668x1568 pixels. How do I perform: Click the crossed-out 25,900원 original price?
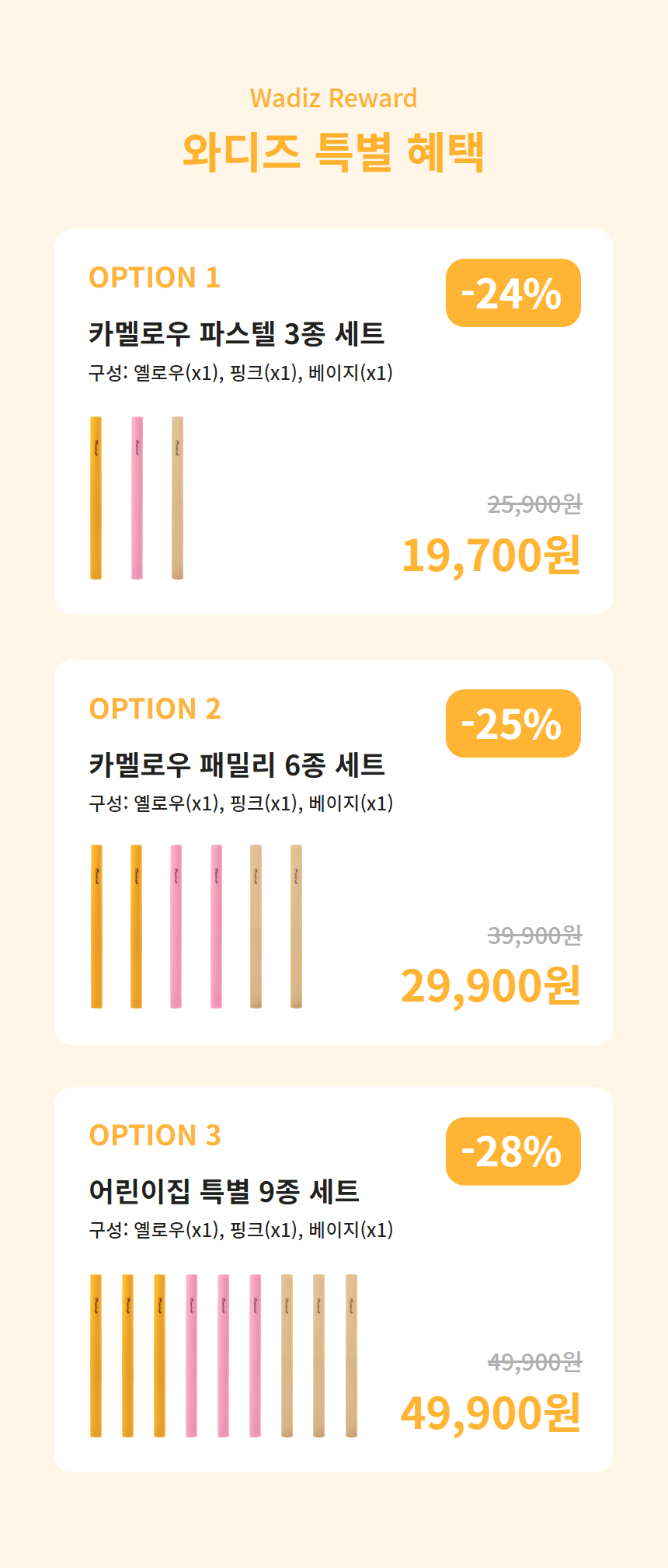(x=534, y=504)
